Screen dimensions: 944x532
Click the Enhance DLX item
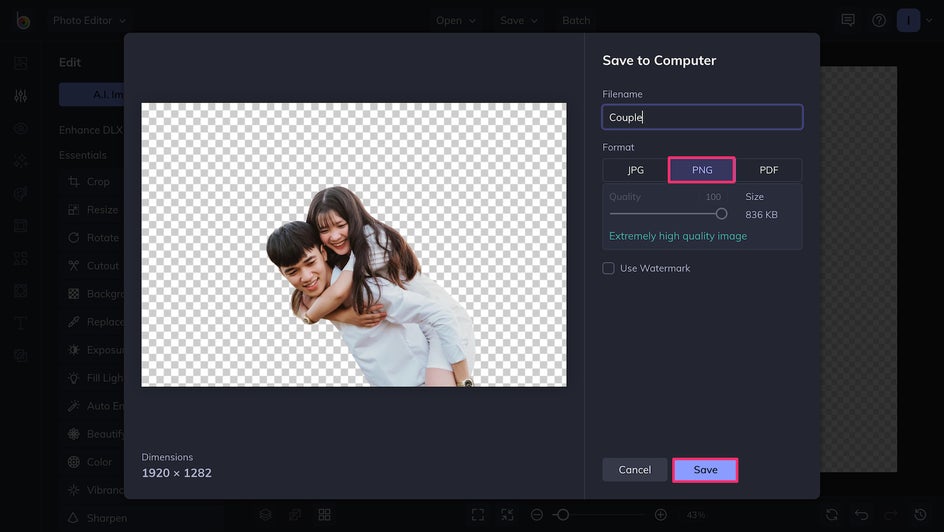(91, 130)
